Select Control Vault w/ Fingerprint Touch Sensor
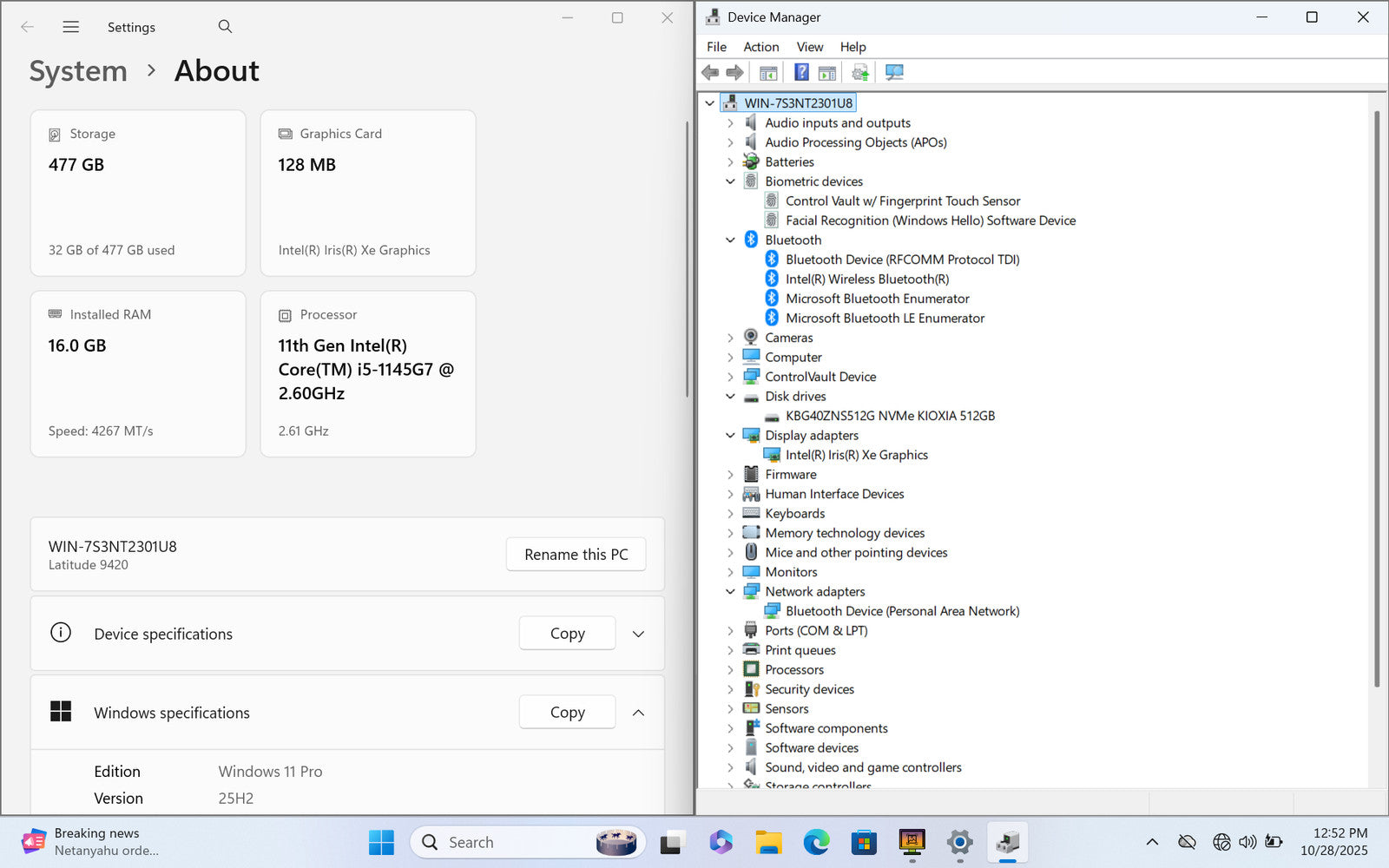This screenshot has height=868, width=1389. 903,201
